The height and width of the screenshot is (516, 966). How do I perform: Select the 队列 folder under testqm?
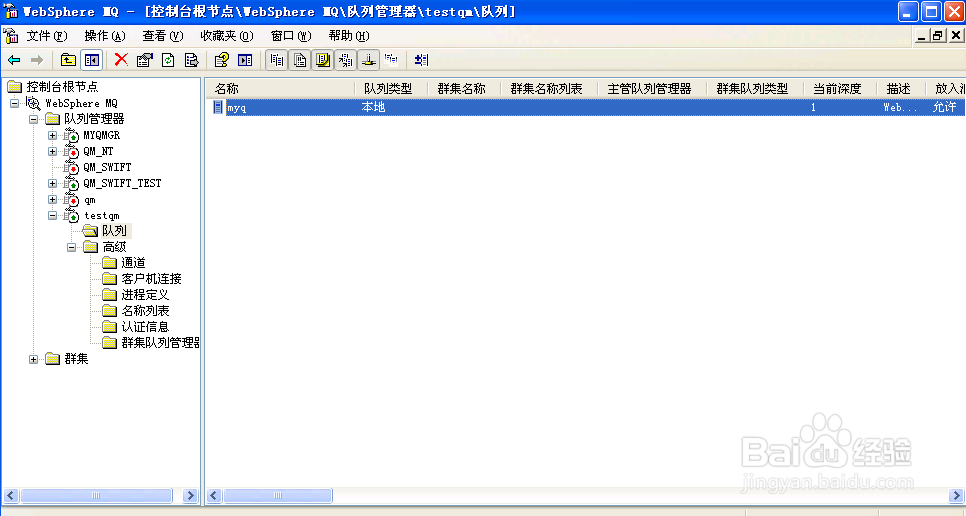tap(115, 231)
